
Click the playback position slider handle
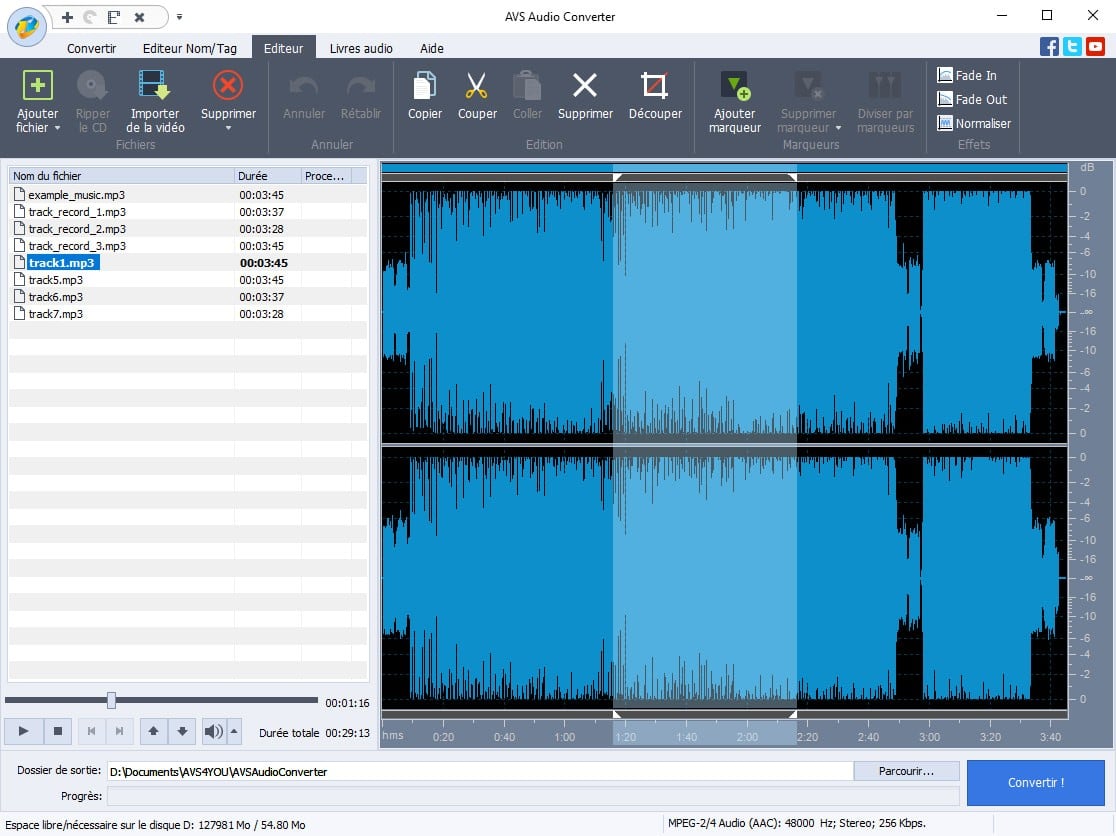(111, 701)
